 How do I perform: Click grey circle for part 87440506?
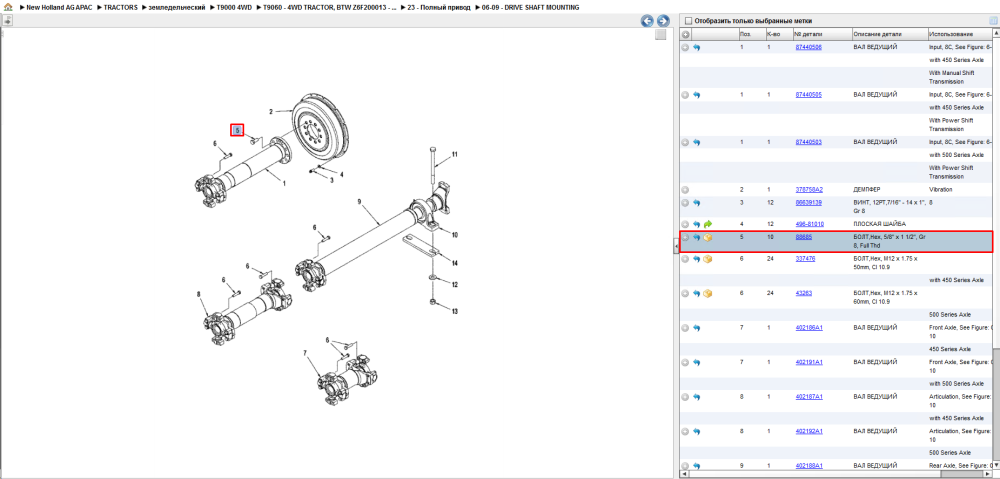tap(685, 47)
